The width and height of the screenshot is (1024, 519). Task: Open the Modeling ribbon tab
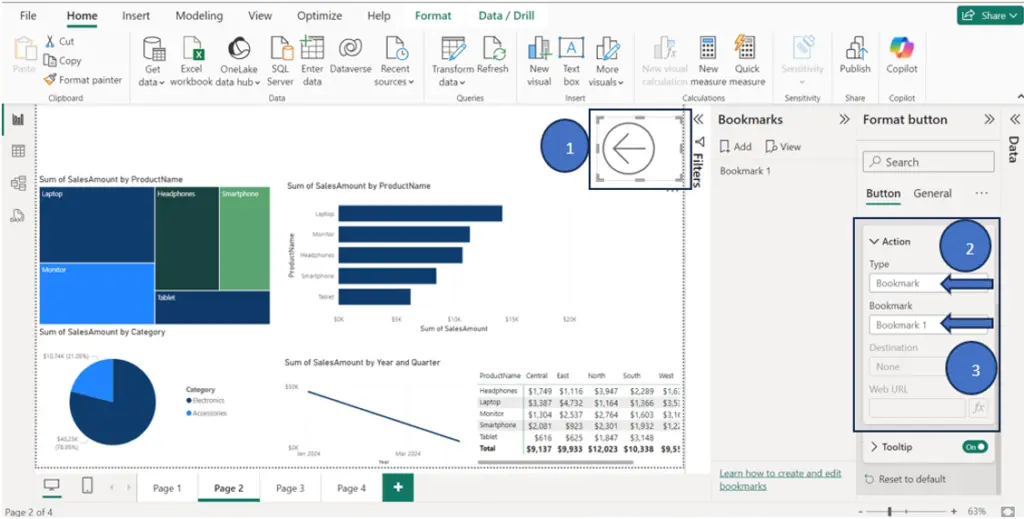[199, 16]
